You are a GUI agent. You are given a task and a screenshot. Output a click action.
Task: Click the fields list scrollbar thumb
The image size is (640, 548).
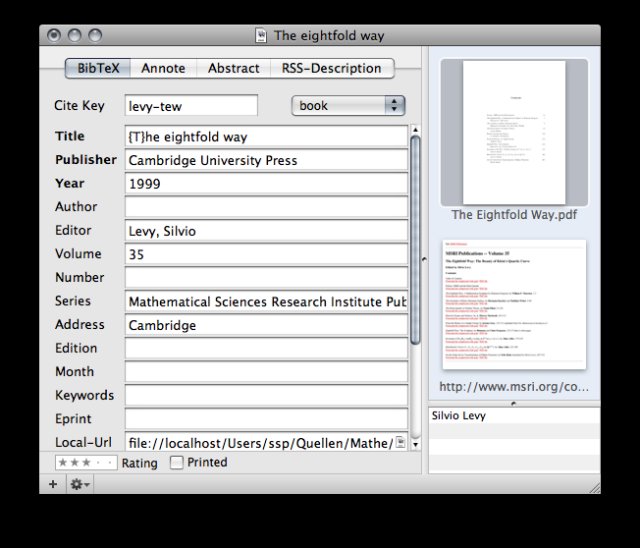pos(416,240)
